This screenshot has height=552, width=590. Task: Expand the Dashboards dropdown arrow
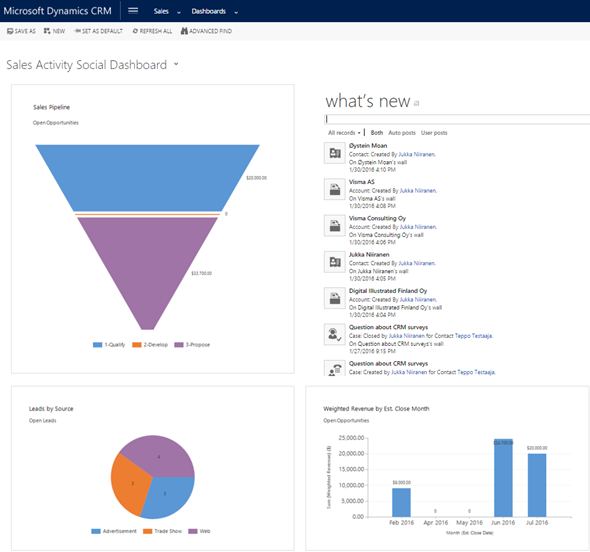(236, 12)
